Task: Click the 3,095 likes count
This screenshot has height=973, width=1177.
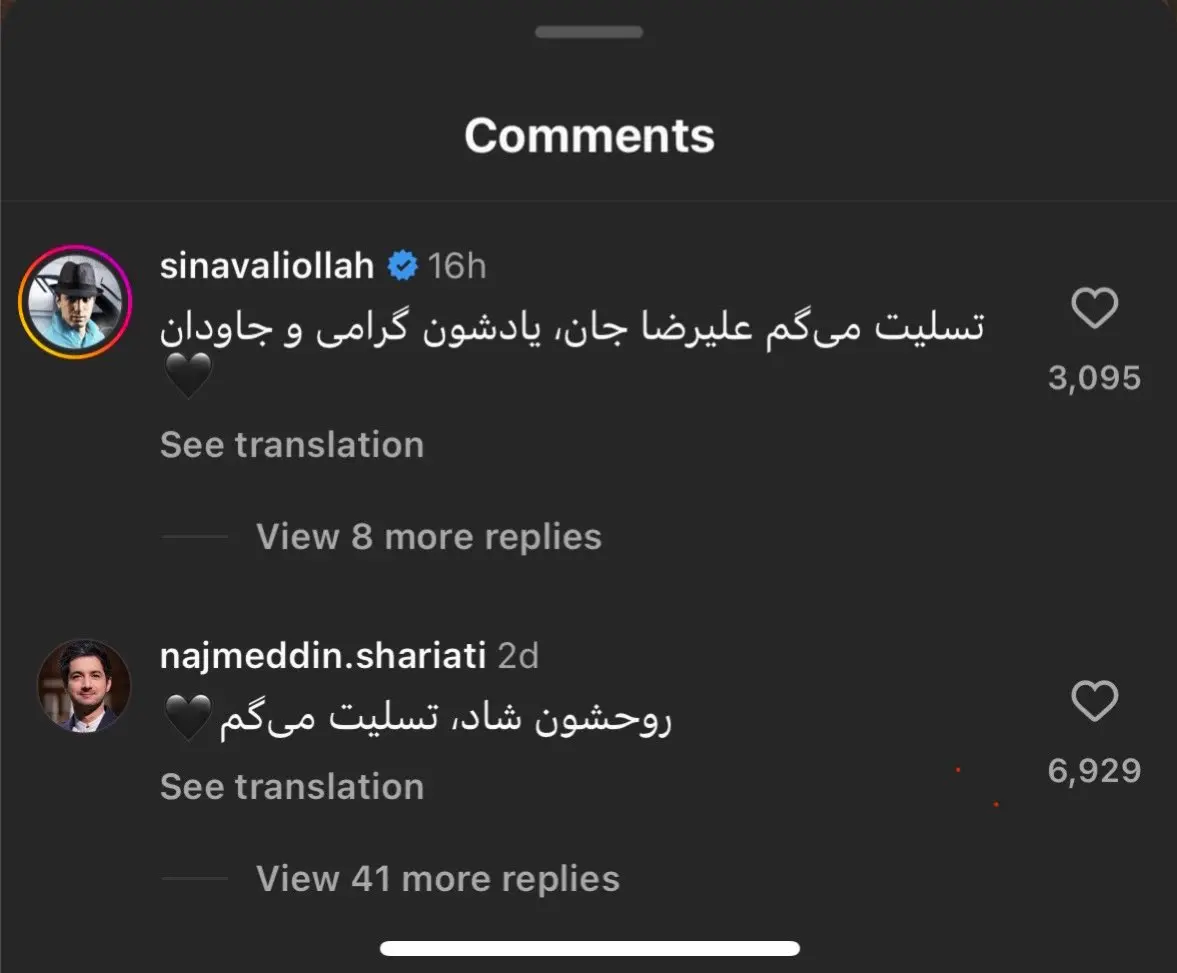Action: (x=1094, y=378)
